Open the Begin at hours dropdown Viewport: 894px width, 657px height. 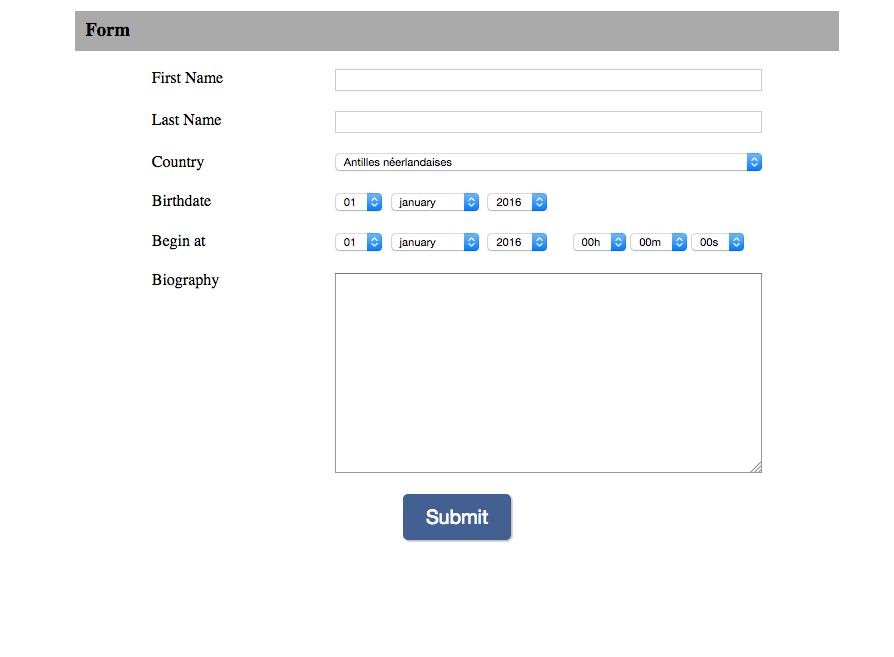click(x=599, y=242)
